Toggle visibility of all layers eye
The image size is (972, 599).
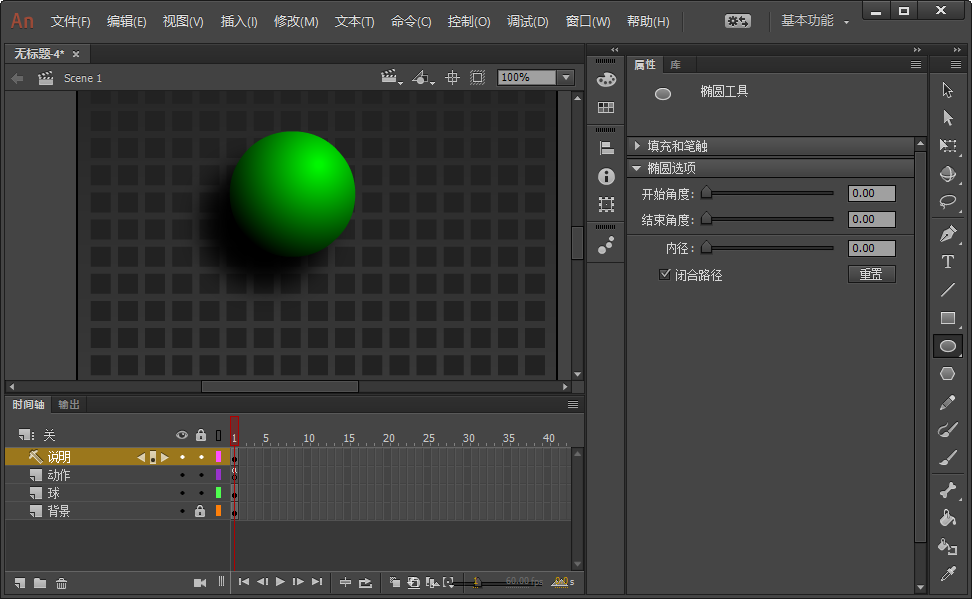(182, 435)
